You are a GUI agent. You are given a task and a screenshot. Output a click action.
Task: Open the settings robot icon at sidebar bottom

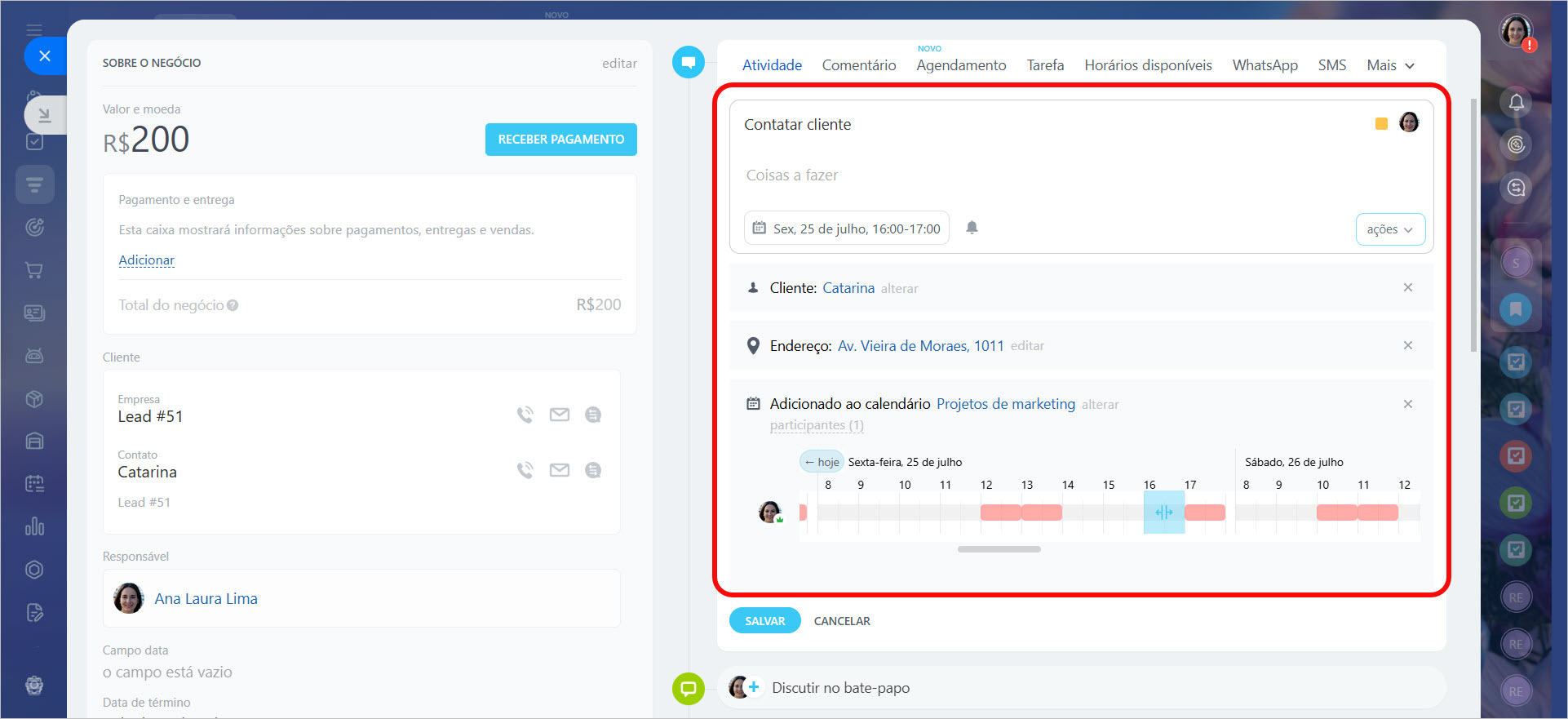[34, 686]
